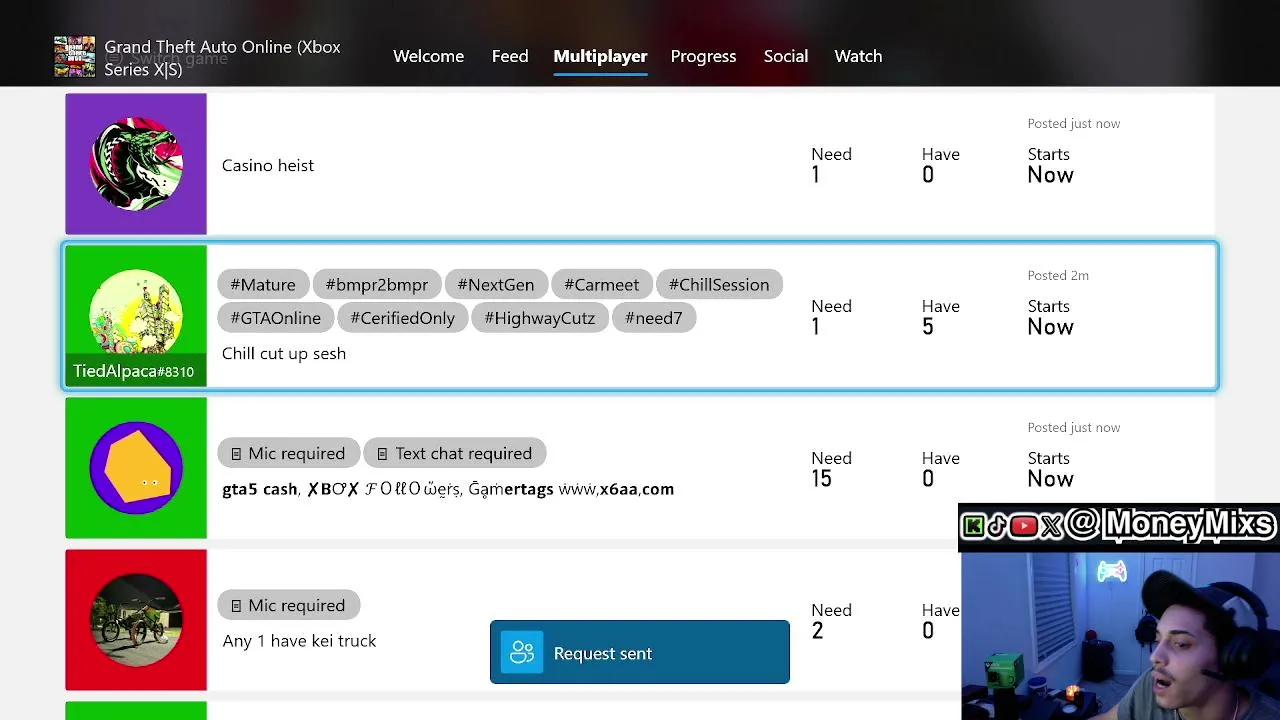Select the #GTAOnline tag
Image resolution: width=1280 pixels, height=720 pixels.
(276, 318)
